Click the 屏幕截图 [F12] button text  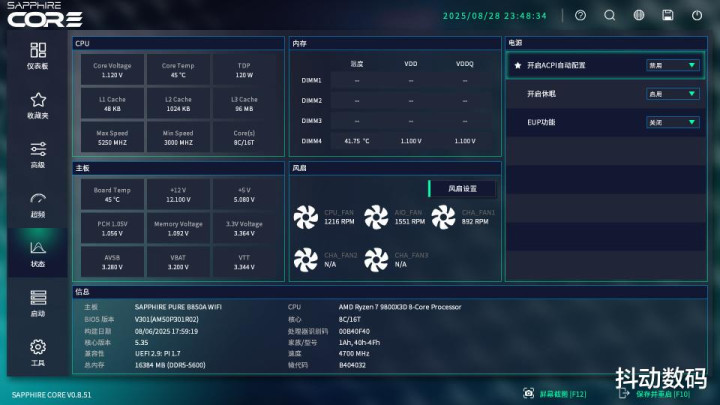coord(563,394)
